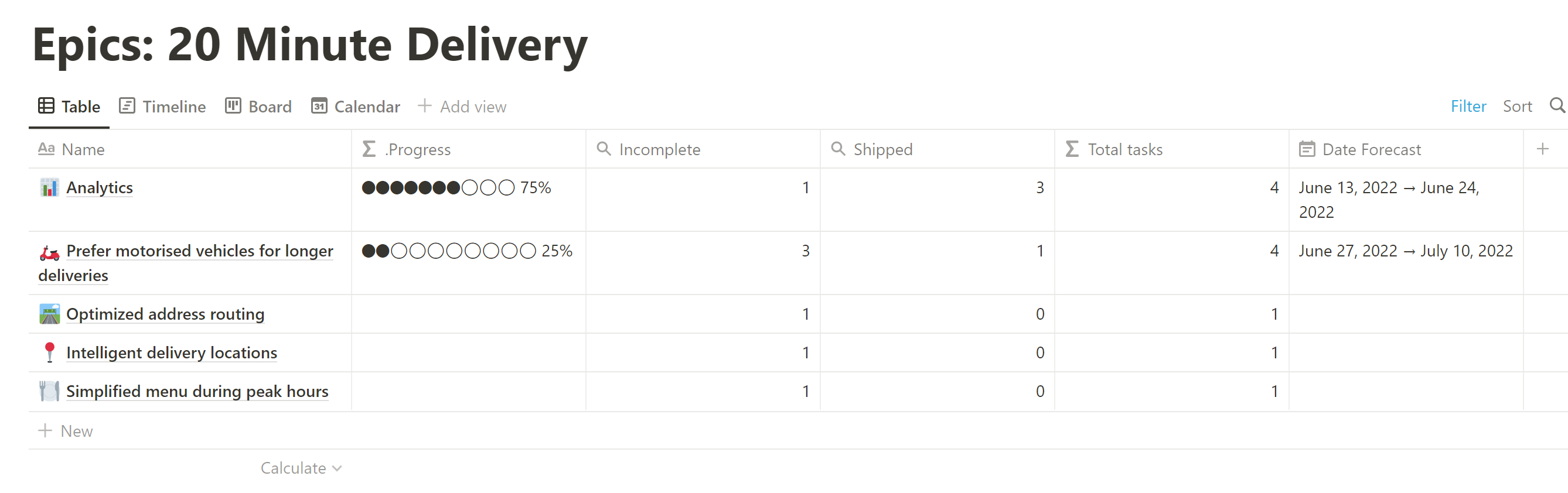Screen dimensions: 1568x493
Task: Switch to the Board view tab
Action: coord(258,107)
